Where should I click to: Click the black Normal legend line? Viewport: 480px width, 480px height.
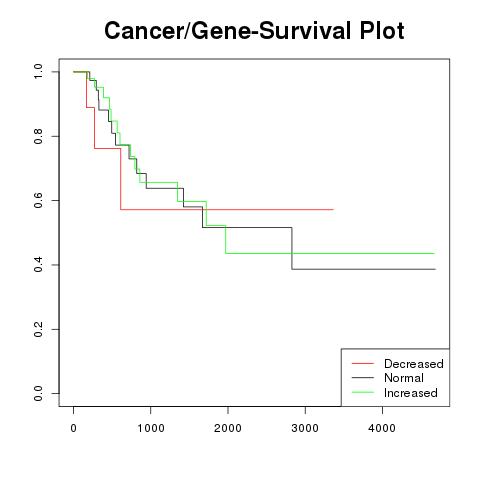[x=363, y=378]
